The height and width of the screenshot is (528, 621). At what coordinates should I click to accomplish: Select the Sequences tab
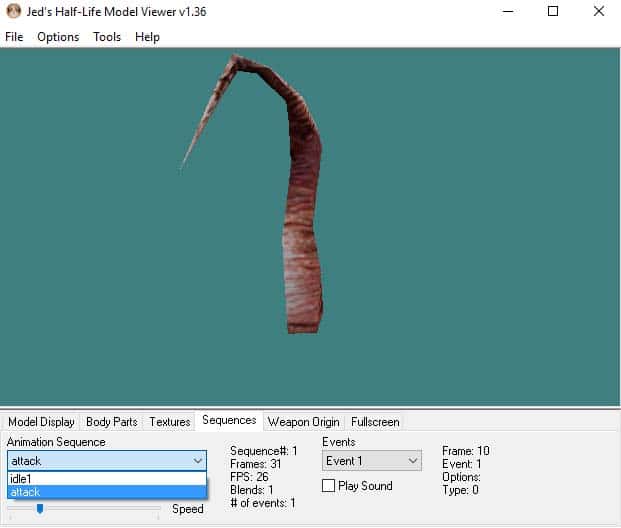(229, 420)
